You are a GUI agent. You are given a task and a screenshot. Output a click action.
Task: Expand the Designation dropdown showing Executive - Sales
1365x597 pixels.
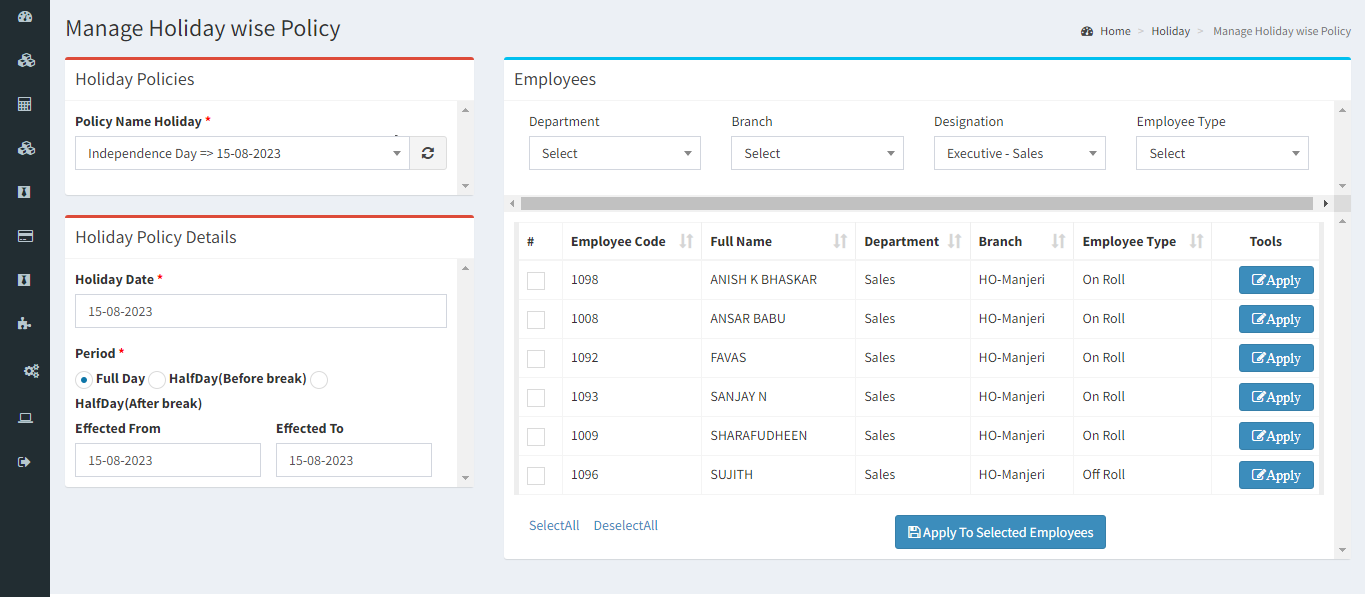click(1020, 153)
